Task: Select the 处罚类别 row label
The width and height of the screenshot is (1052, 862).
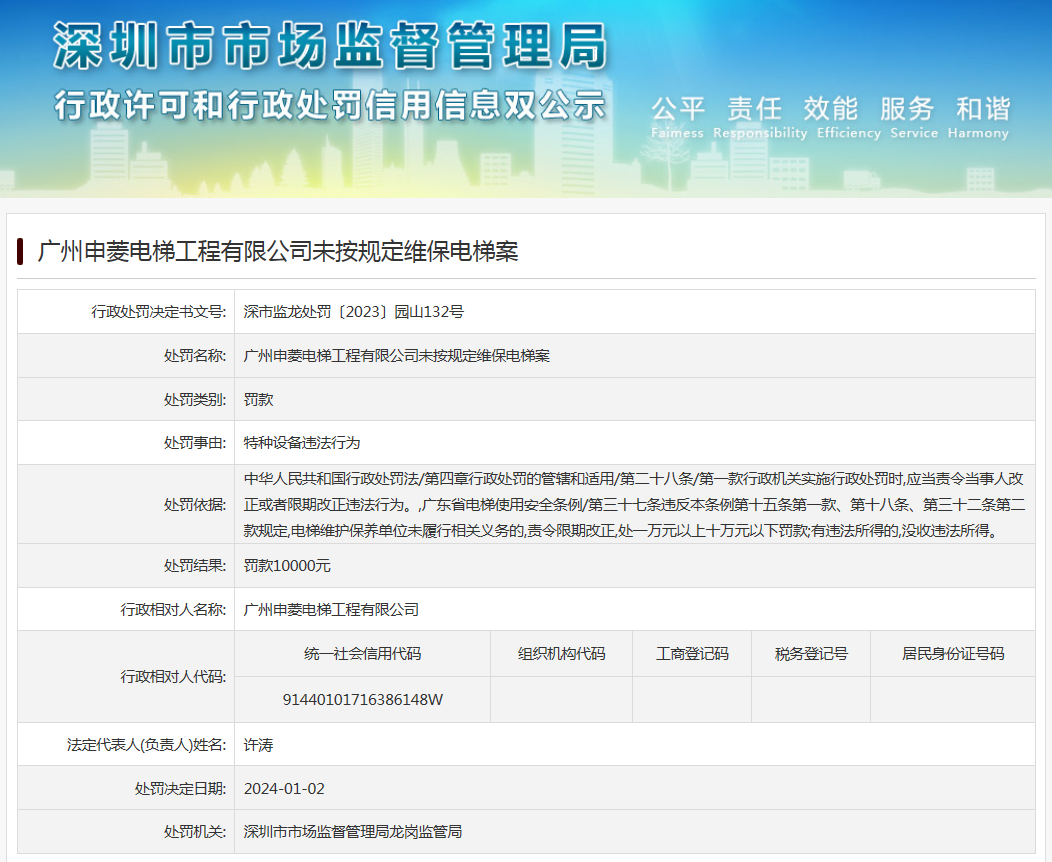Action: [x=195, y=400]
